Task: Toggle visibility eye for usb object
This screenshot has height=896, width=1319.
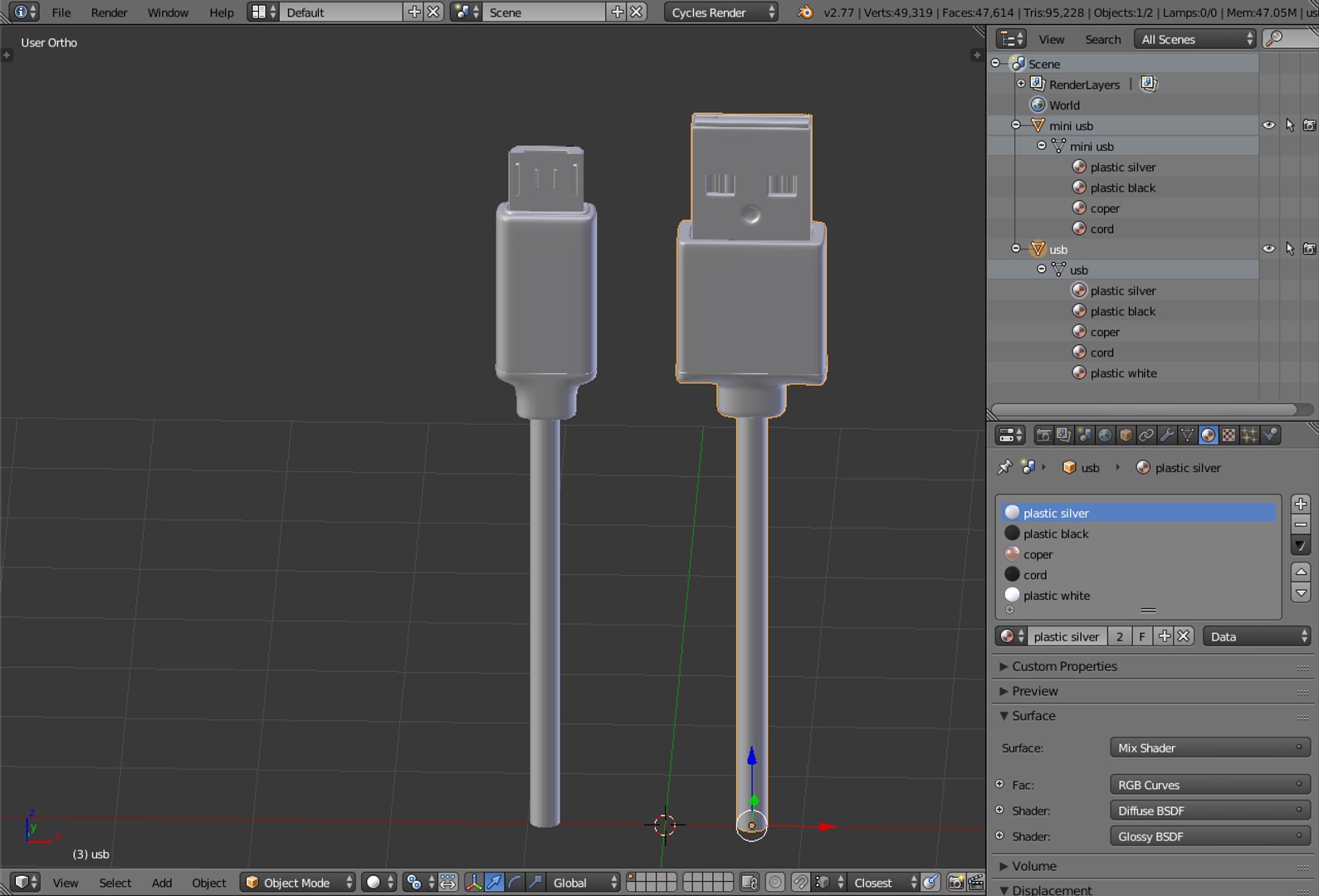Action: 1268,249
